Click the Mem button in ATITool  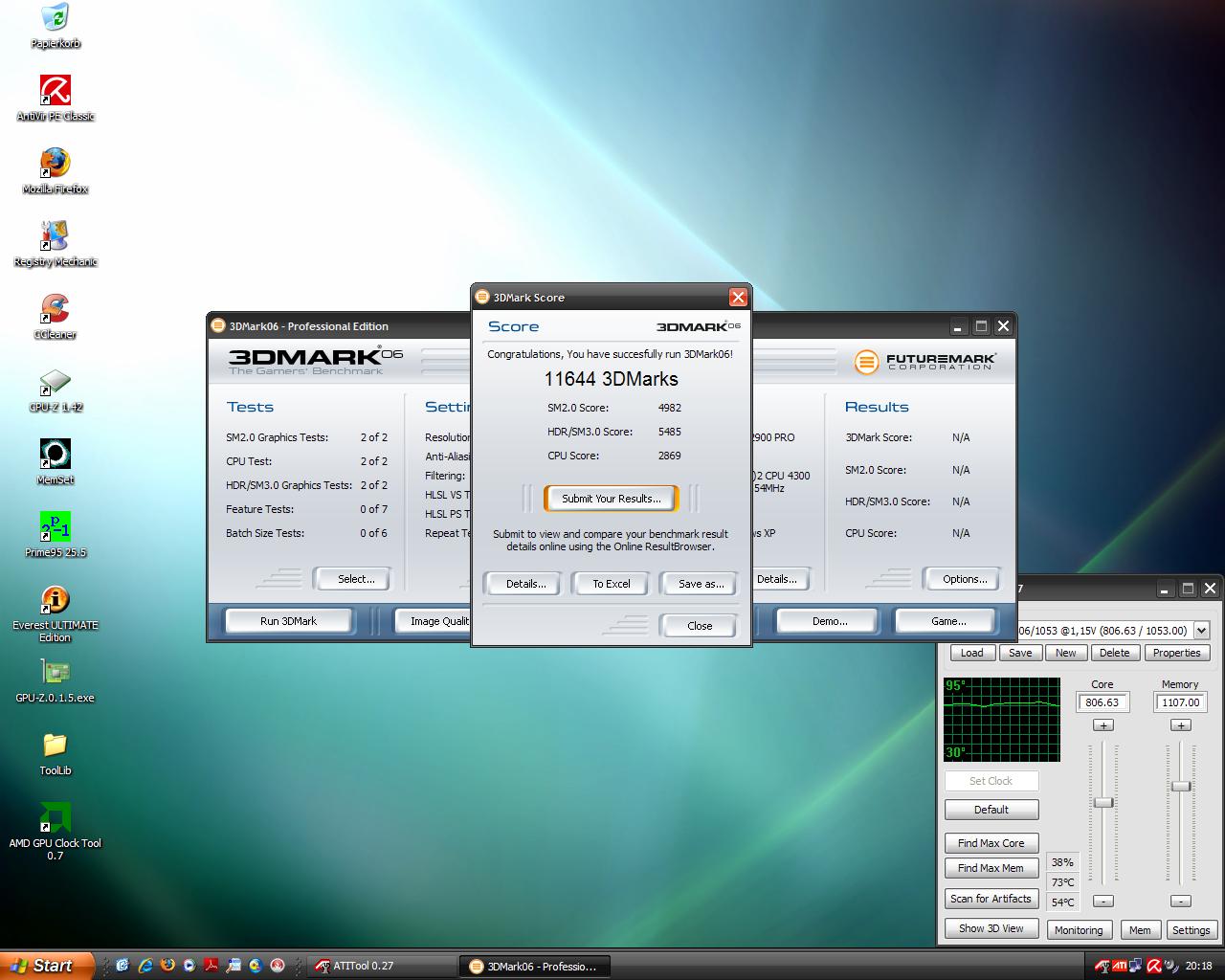click(1140, 930)
